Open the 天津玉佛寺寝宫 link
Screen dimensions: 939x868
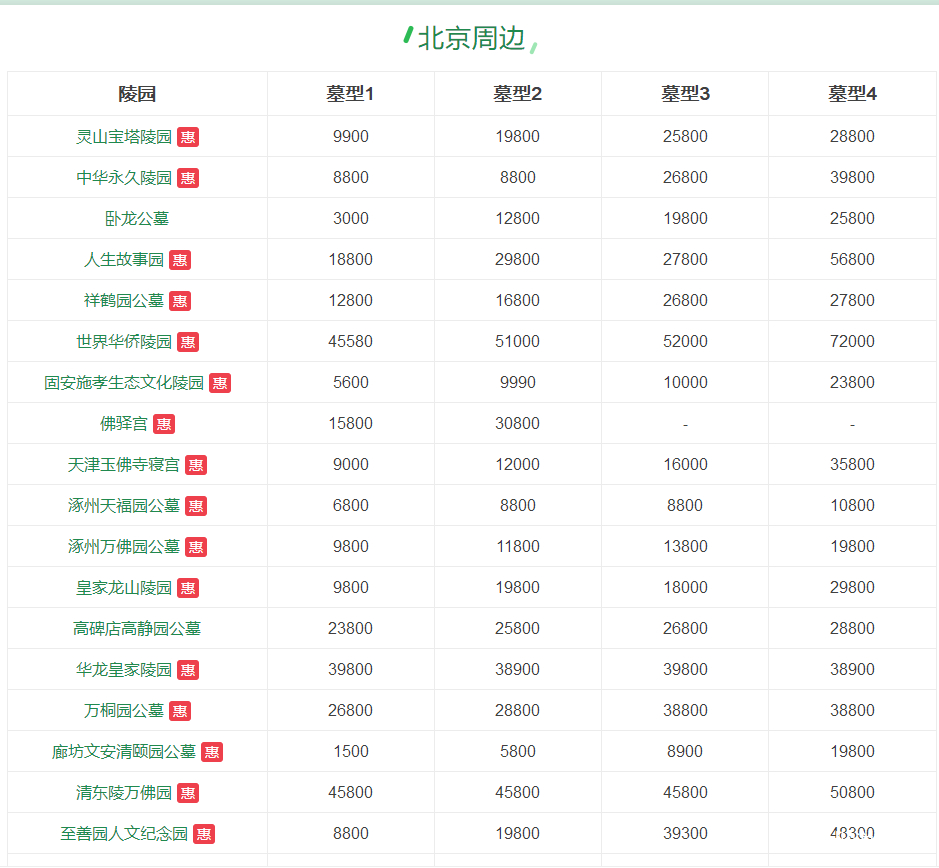(x=124, y=465)
